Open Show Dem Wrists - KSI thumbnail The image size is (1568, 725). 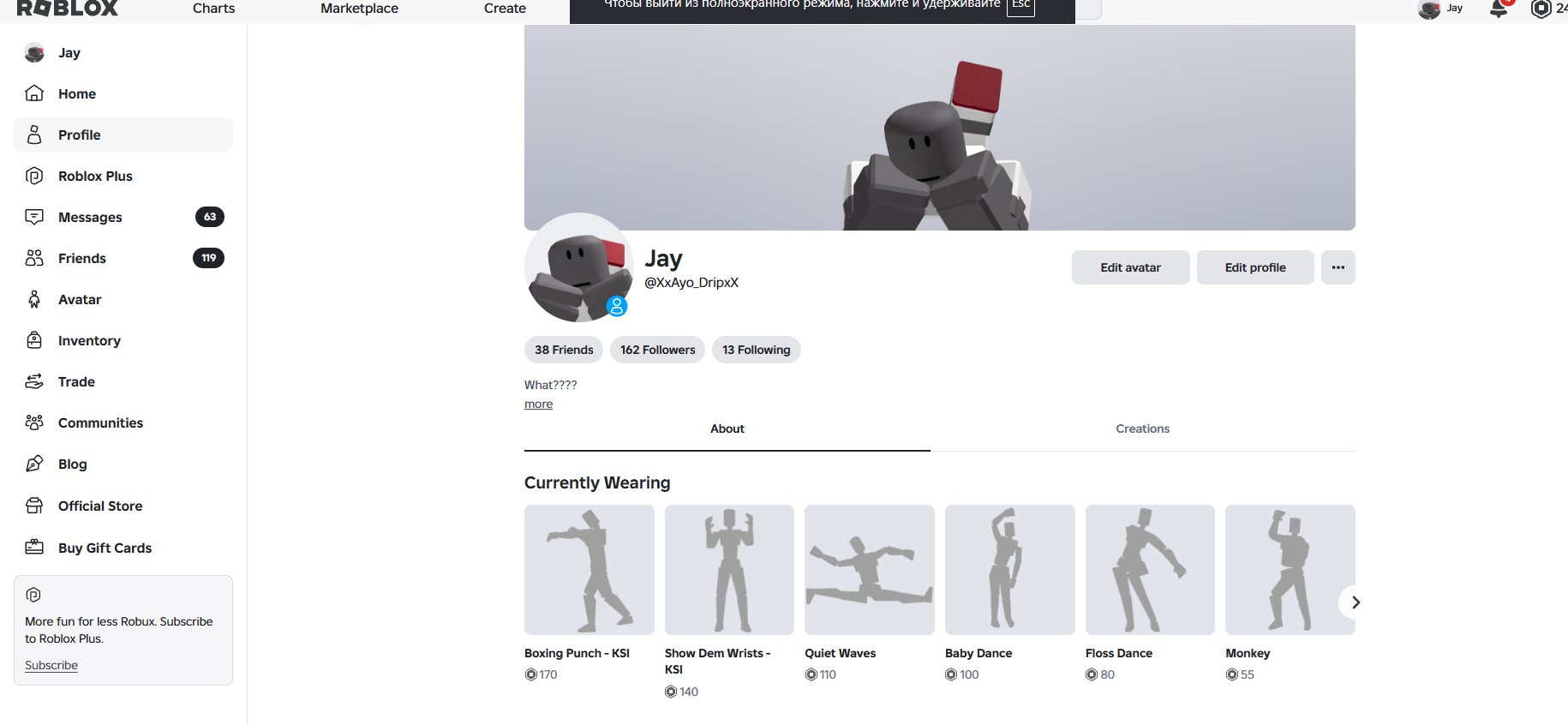(729, 570)
